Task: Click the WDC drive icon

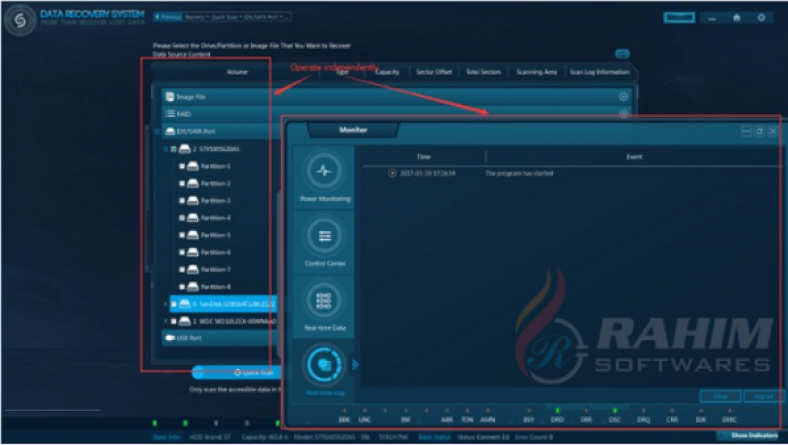Action: click(x=185, y=321)
